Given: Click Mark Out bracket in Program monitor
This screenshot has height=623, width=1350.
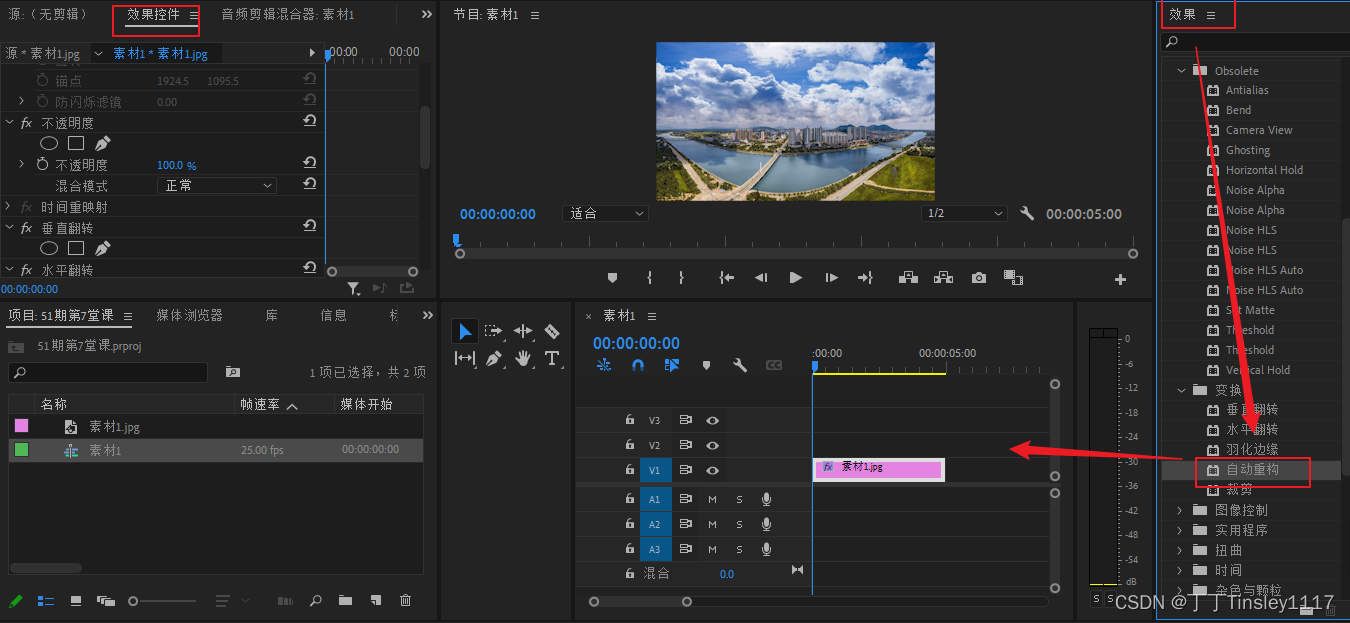Looking at the screenshot, I should [682, 278].
